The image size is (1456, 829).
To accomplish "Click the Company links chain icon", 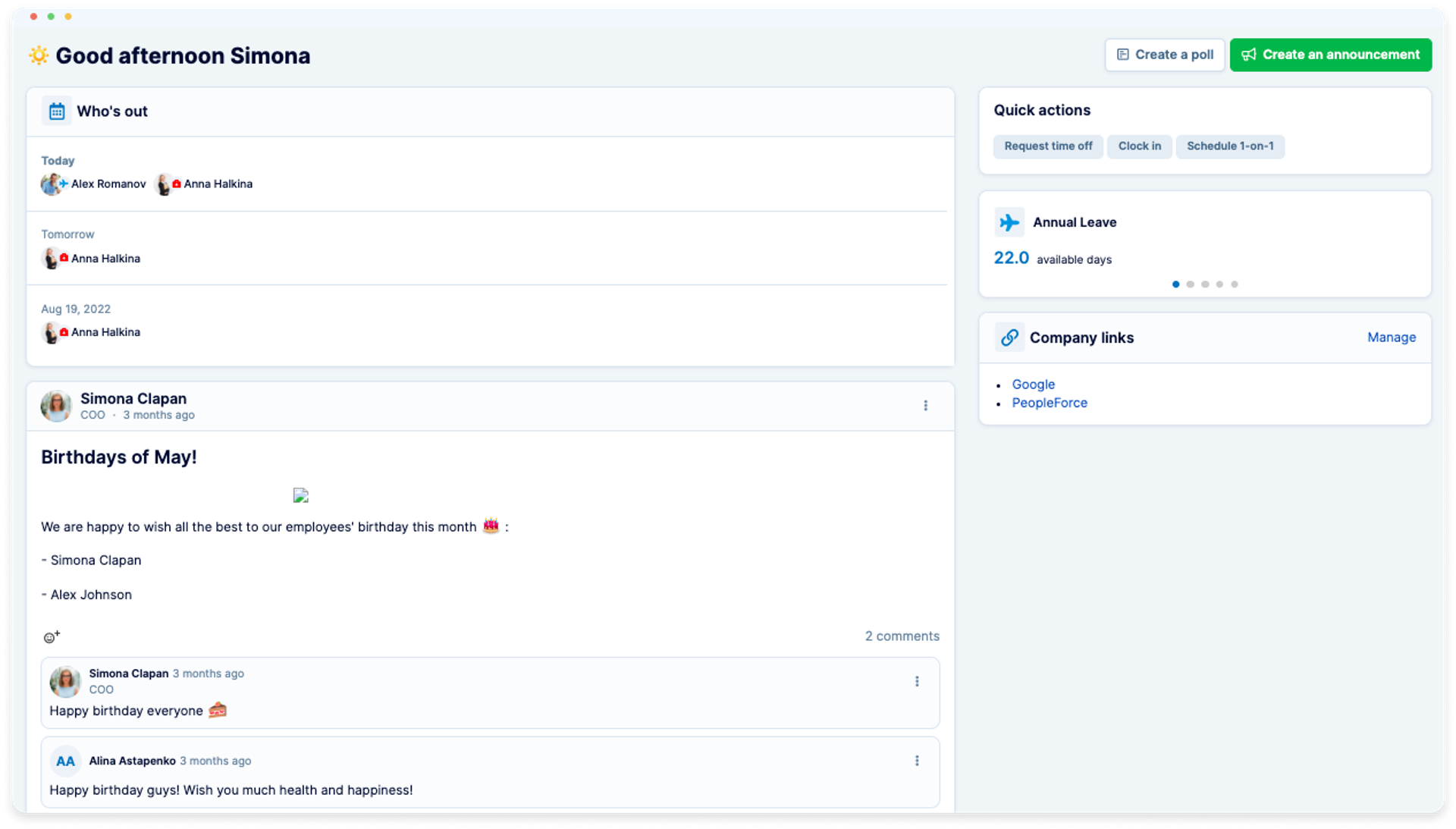I will 1009,338.
